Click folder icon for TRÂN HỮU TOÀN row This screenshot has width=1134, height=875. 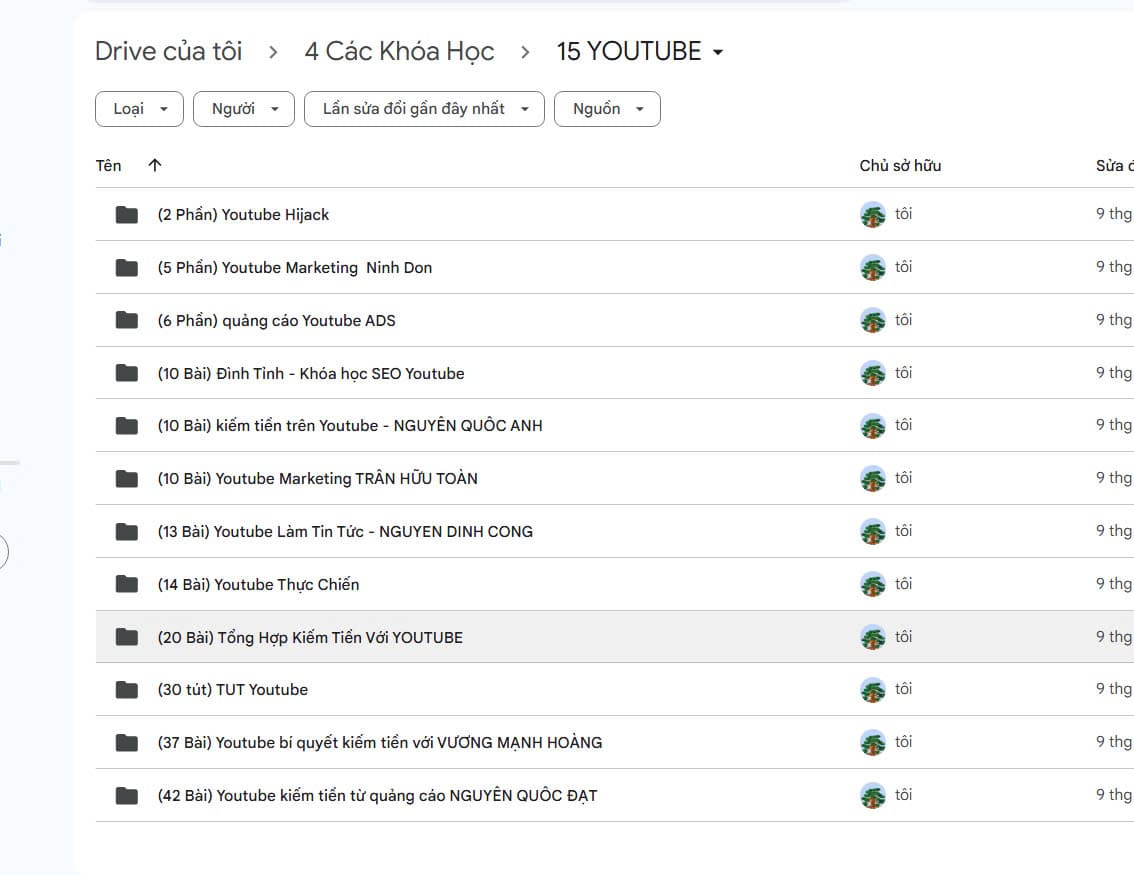point(127,479)
